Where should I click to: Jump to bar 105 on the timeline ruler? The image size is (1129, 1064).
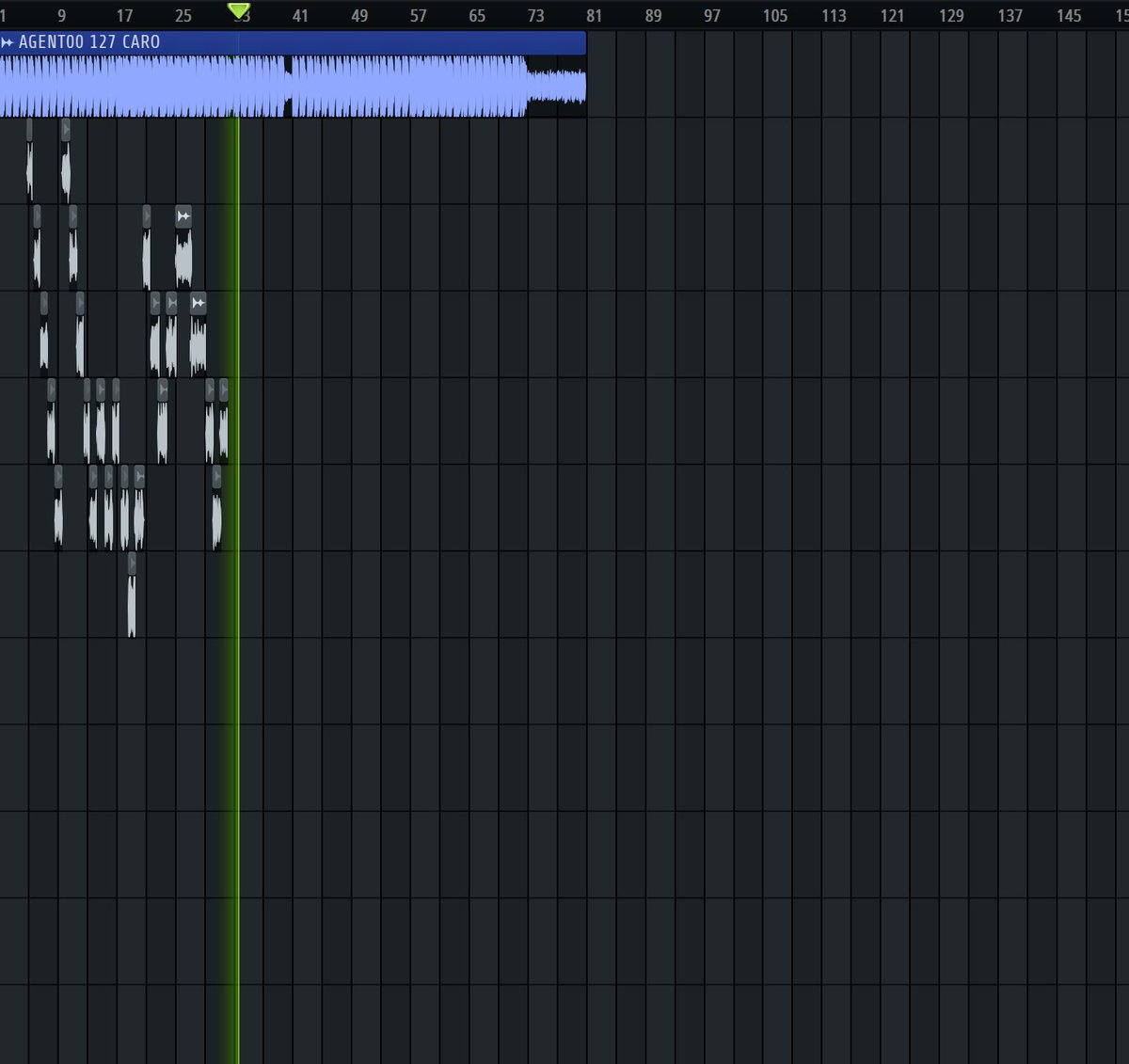pyautogui.click(x=775, y=16)
